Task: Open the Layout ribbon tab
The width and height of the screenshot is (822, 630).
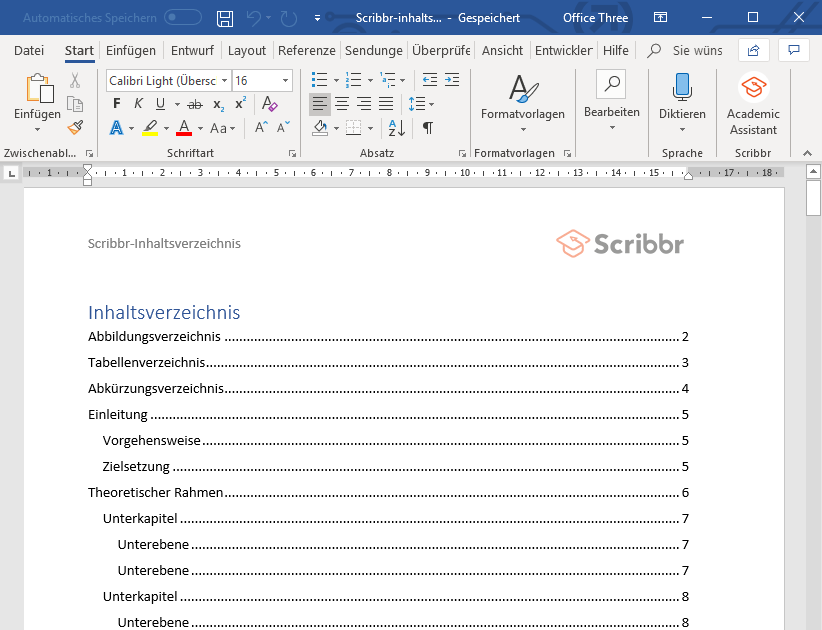Action: pyautogui.click(x=247, y=50)
